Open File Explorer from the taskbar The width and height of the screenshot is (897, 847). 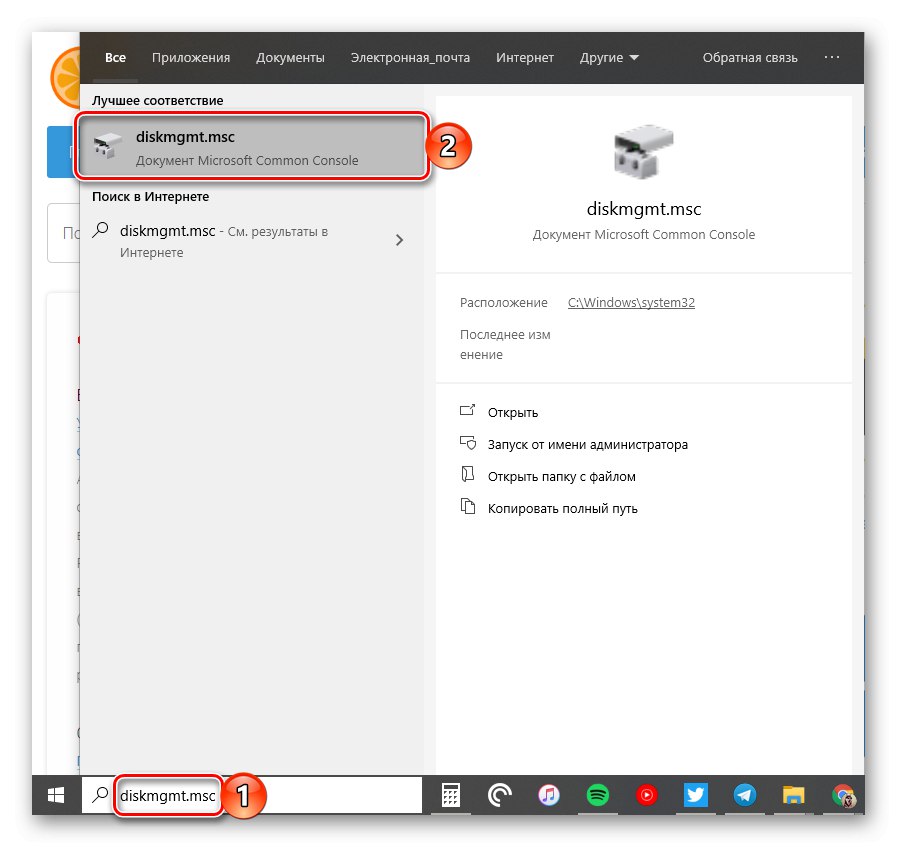click(x=793, y=795)
